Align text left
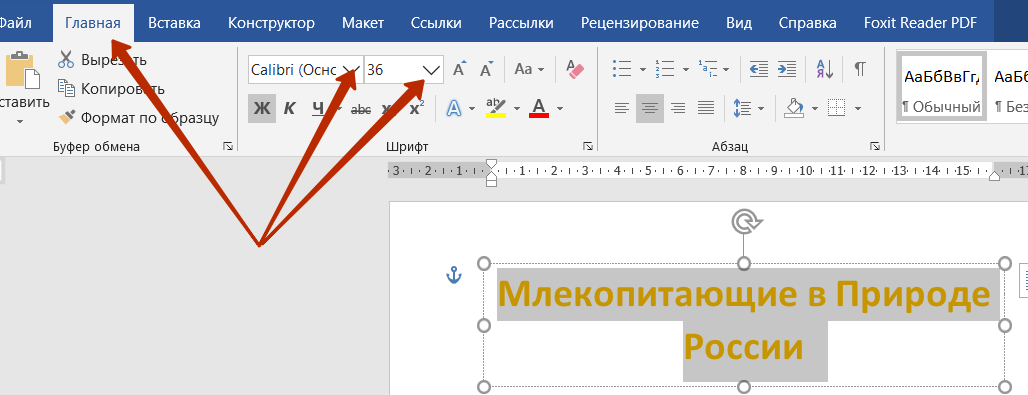Image resolution: width=1028 pixels, height=395 pixels. (622, 109)
